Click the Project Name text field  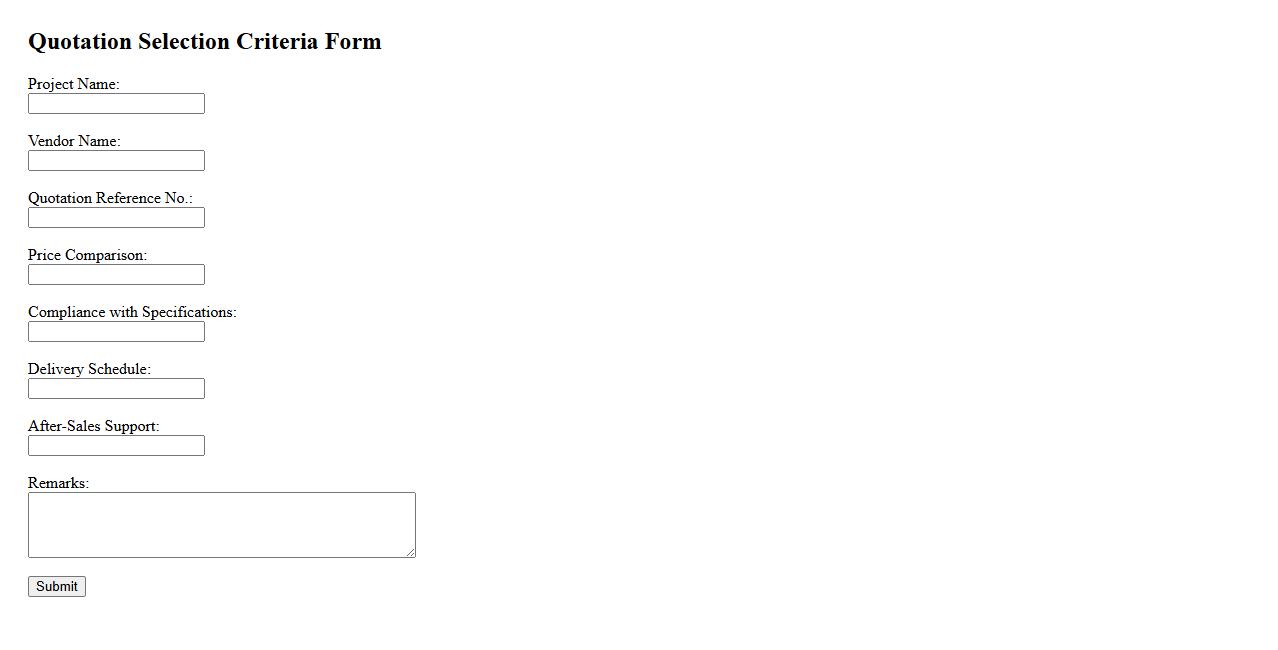point(116,104)
